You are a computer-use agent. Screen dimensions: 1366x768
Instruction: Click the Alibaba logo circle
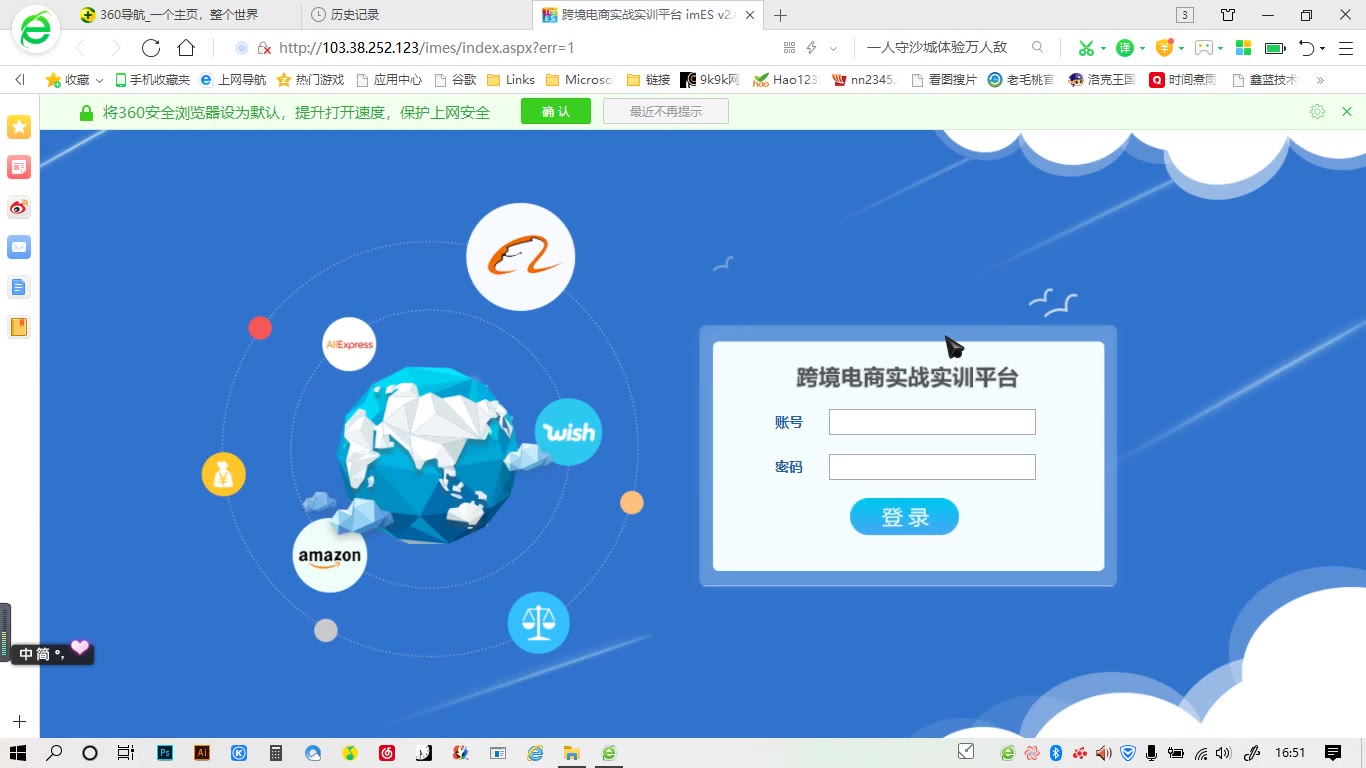click(520, 257)
